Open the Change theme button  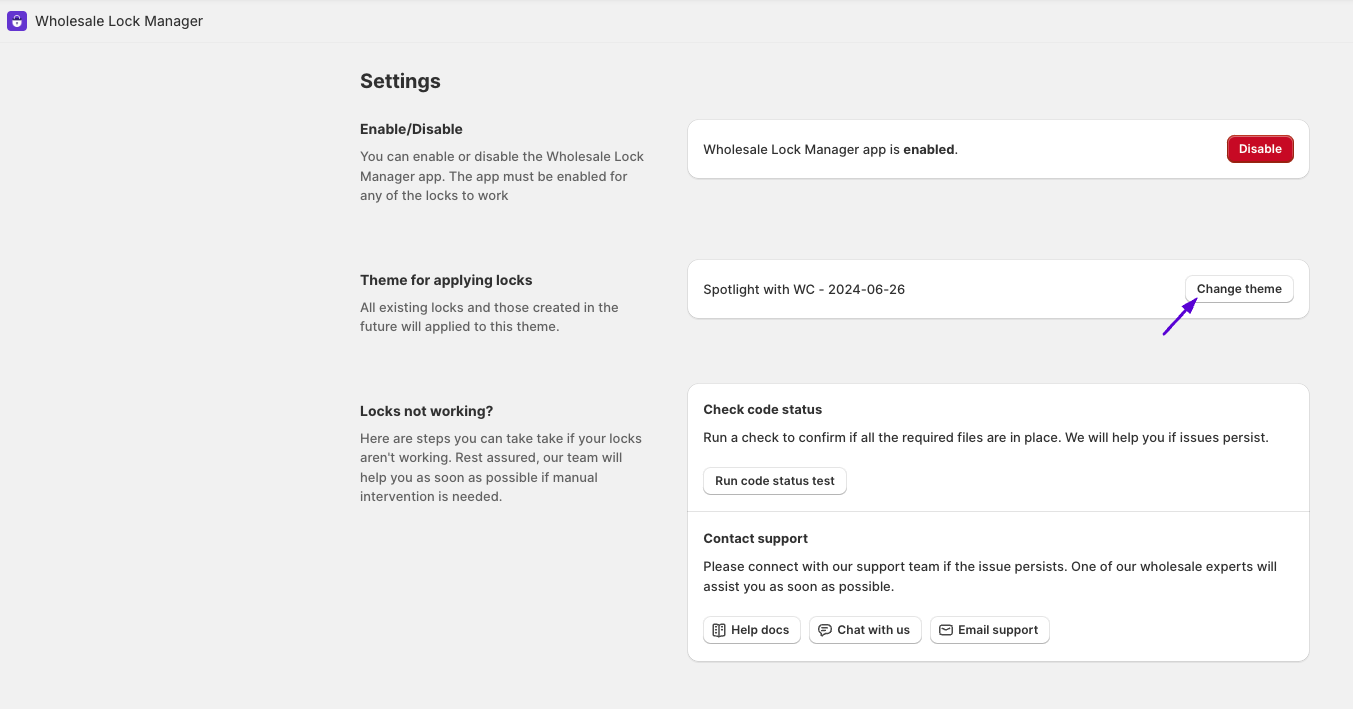click(1239, 289)
